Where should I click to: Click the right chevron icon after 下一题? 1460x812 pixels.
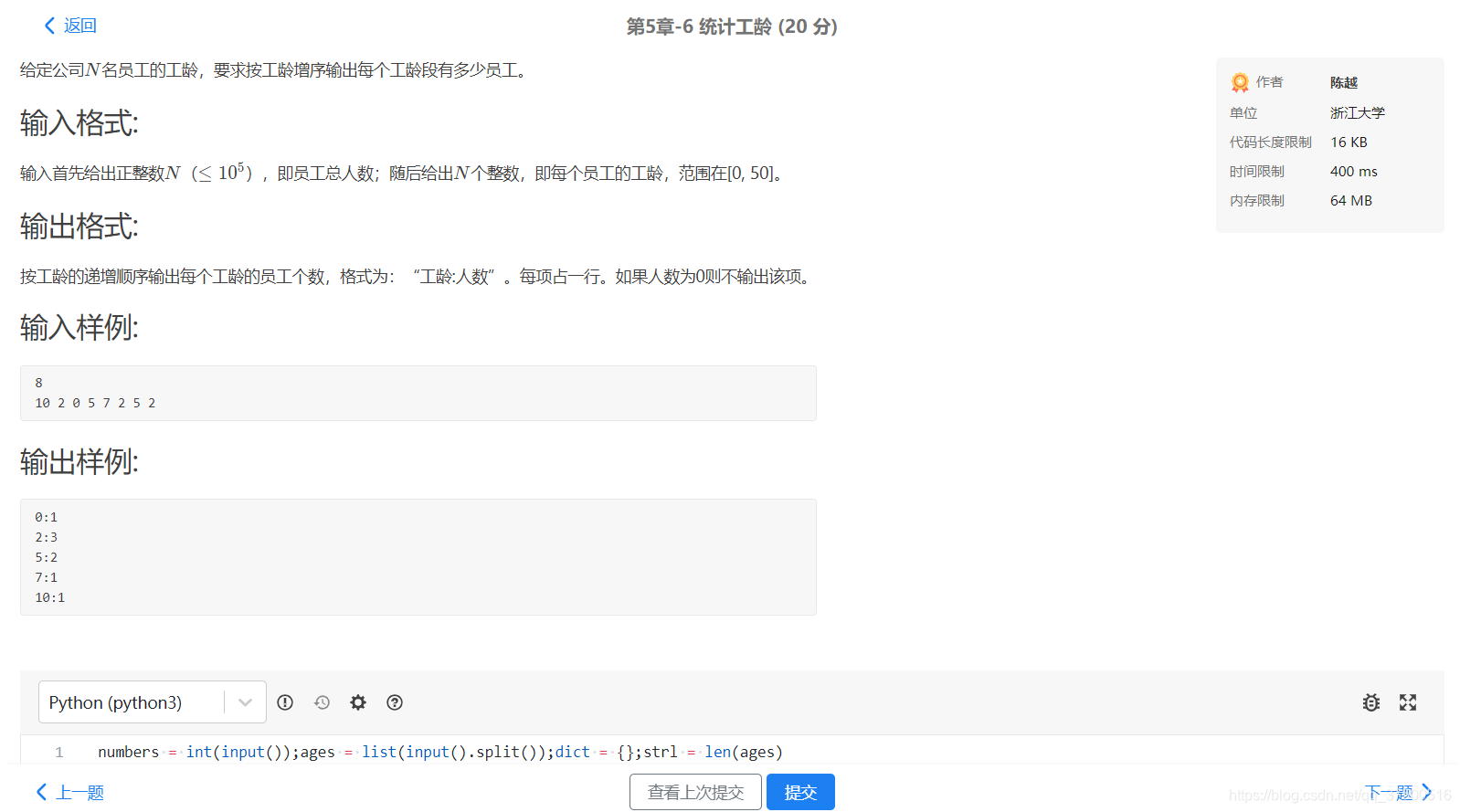(x=1426, y=792)
